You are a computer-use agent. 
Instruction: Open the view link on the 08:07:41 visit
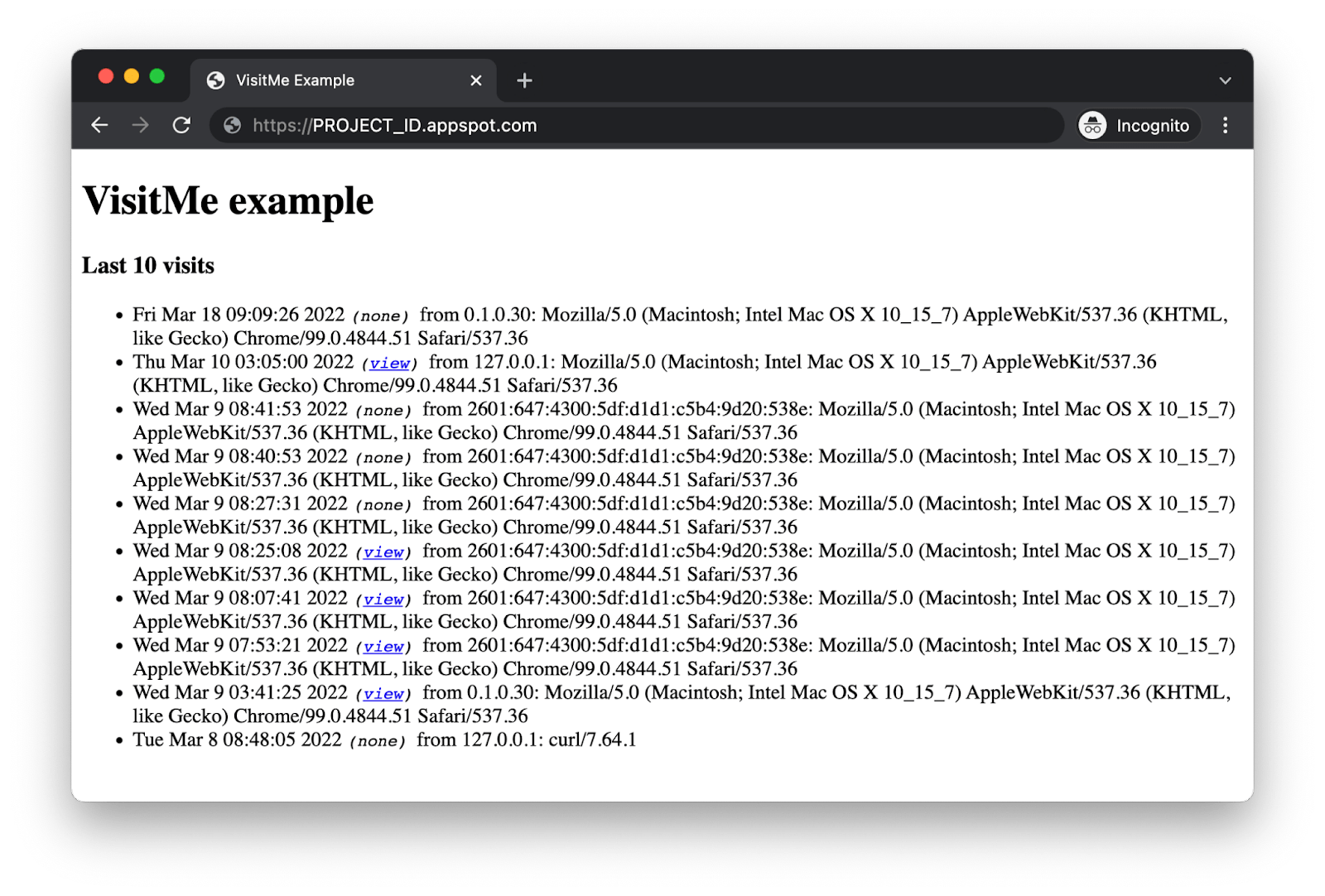click(383, 599)
